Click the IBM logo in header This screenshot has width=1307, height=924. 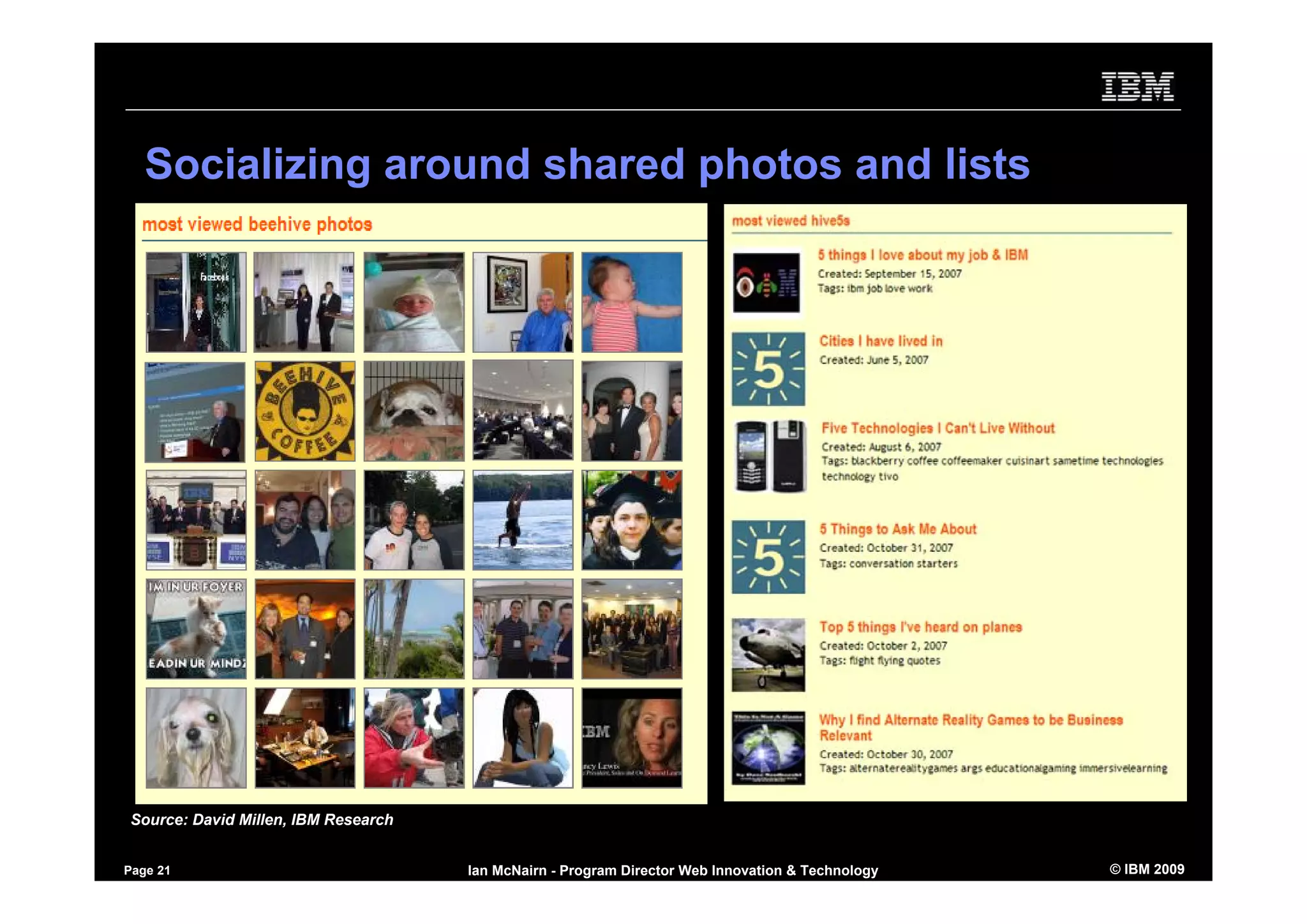1137,87
